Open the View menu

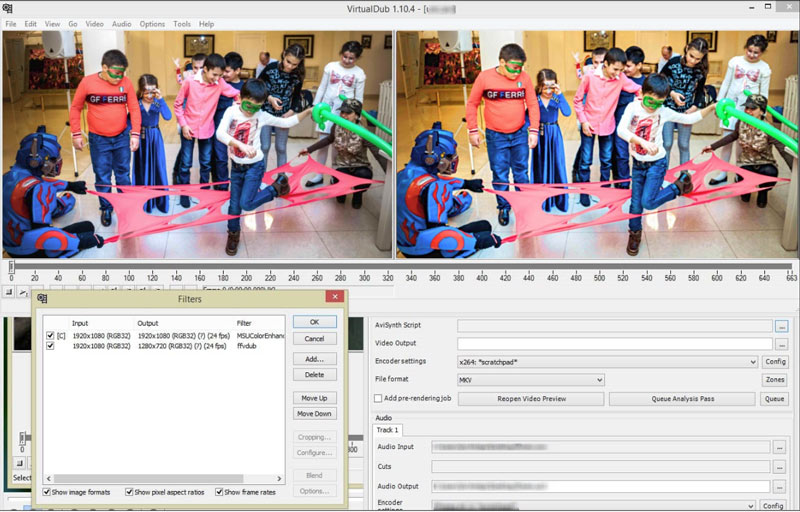click(52, 24)
